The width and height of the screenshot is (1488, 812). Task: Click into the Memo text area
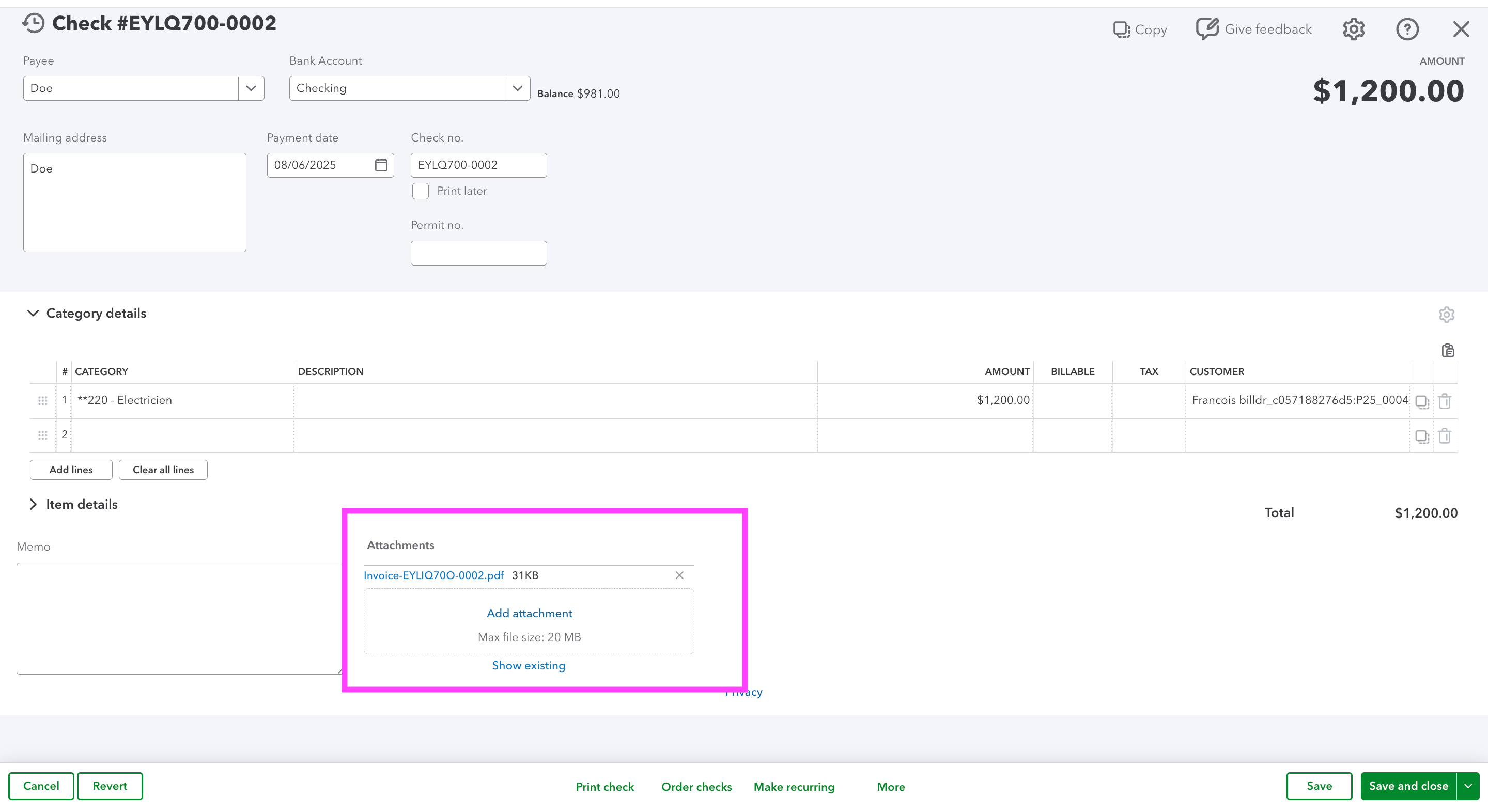179,618
